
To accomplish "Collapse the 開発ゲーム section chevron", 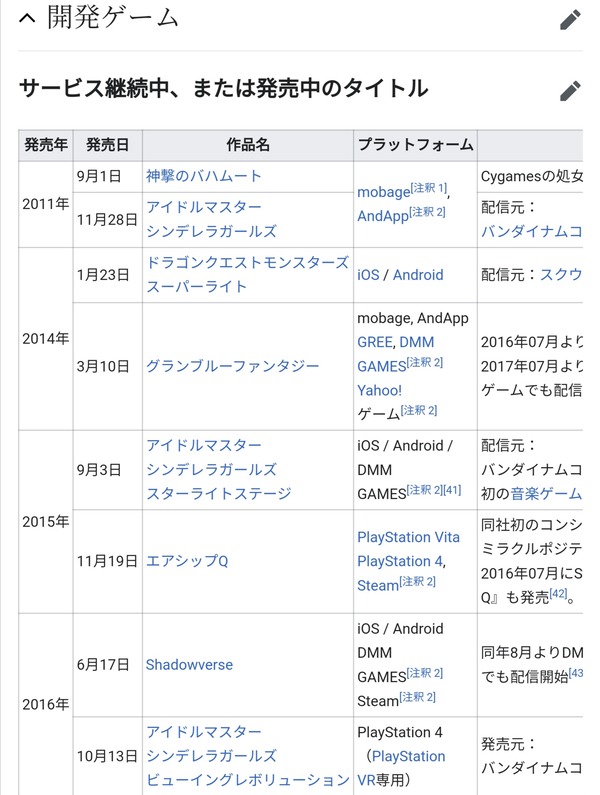I will coord(27,18).
